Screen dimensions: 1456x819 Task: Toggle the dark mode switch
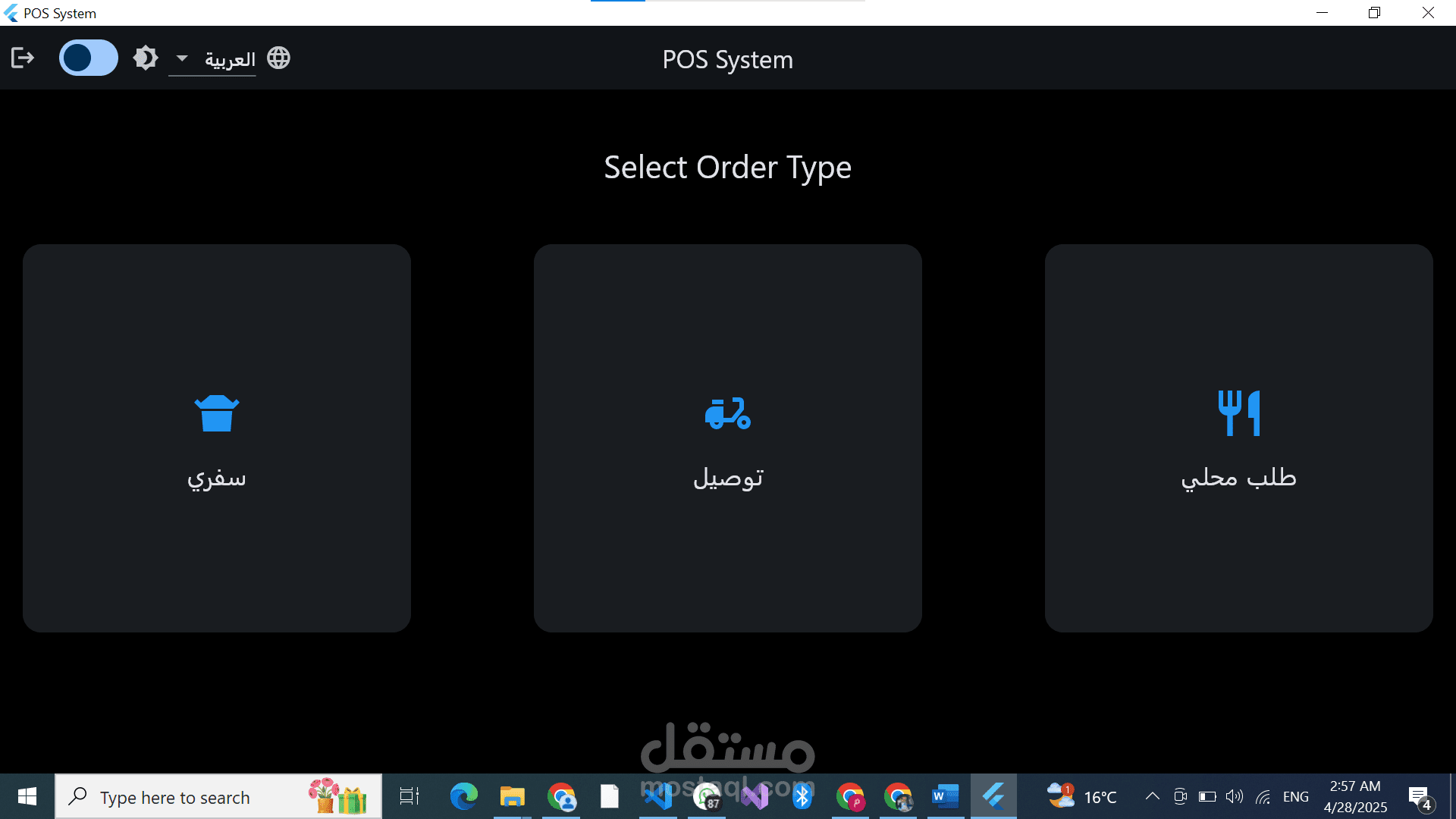point(88,58)
